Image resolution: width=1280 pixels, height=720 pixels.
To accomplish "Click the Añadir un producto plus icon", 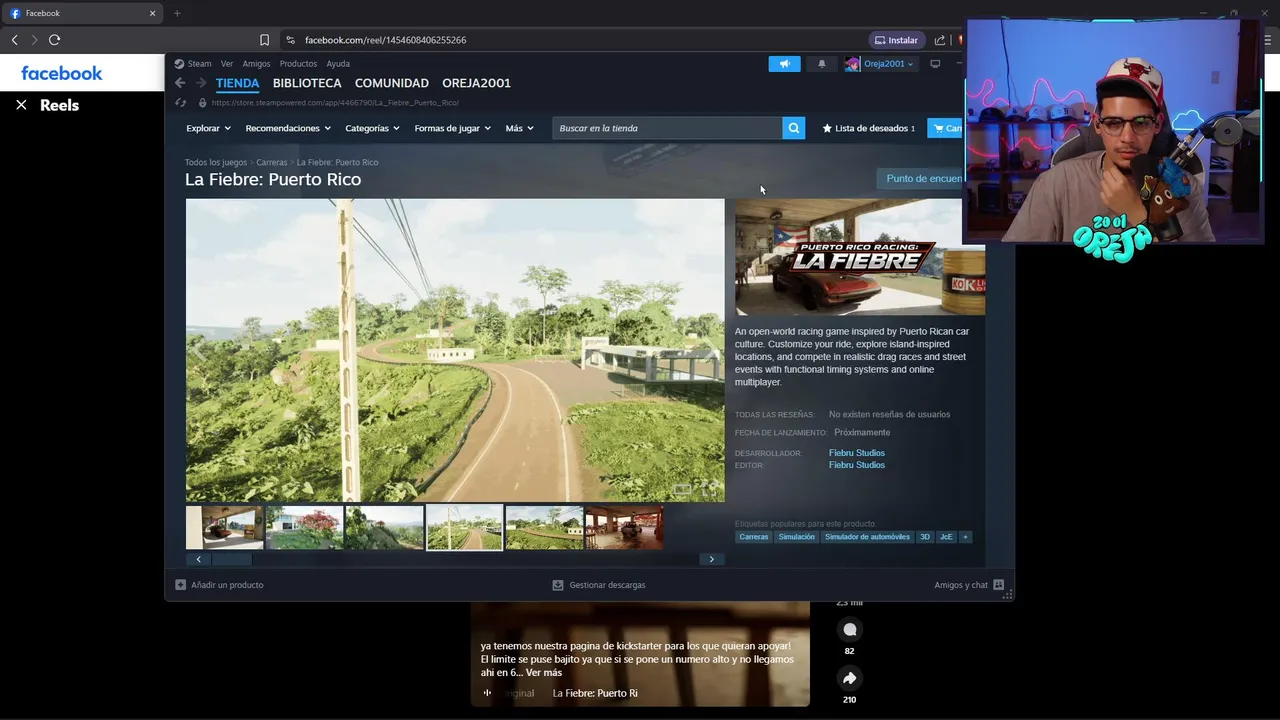I will [x=180, y=585].
